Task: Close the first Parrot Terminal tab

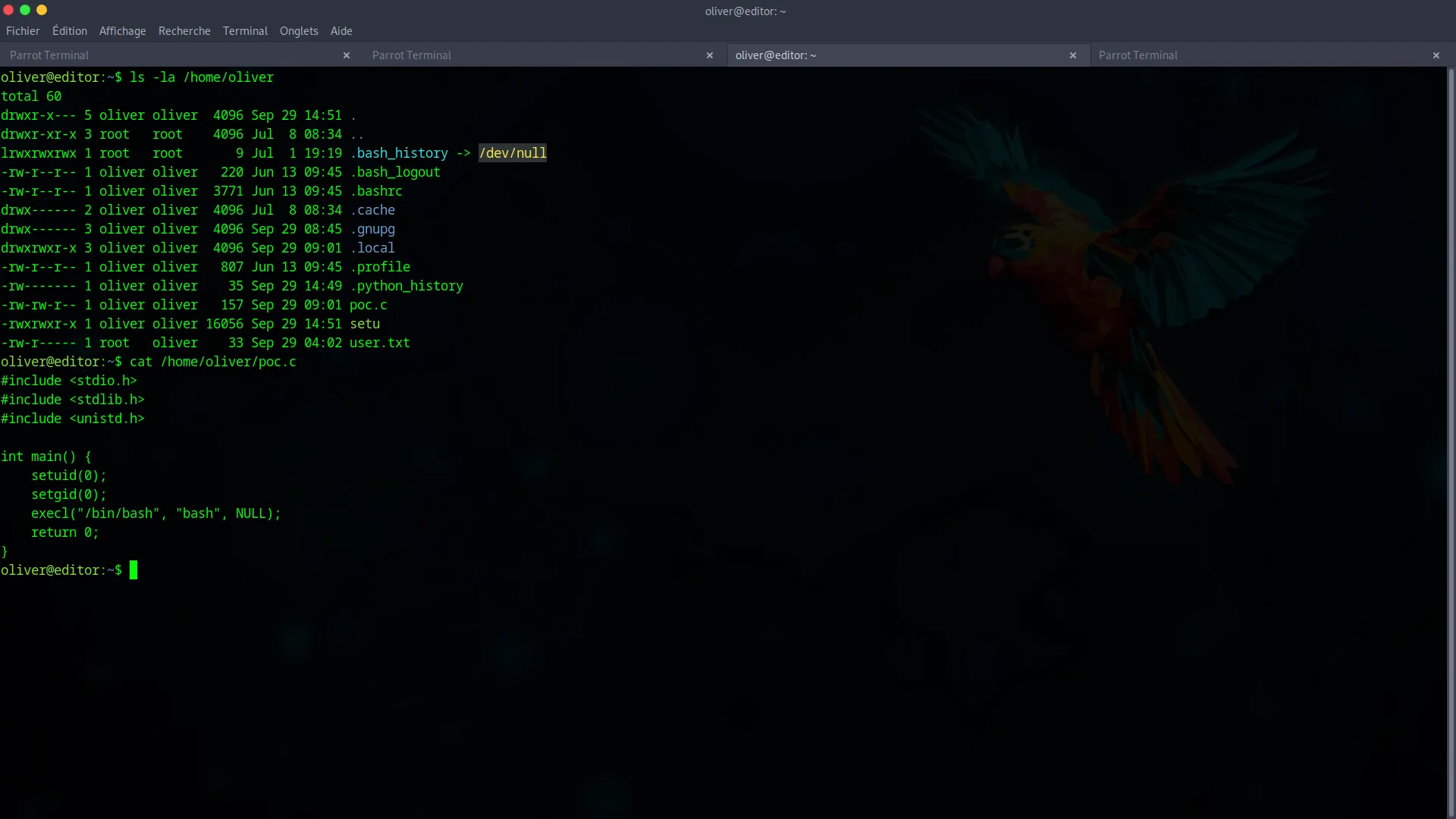Action: click(x=347, y=55)
